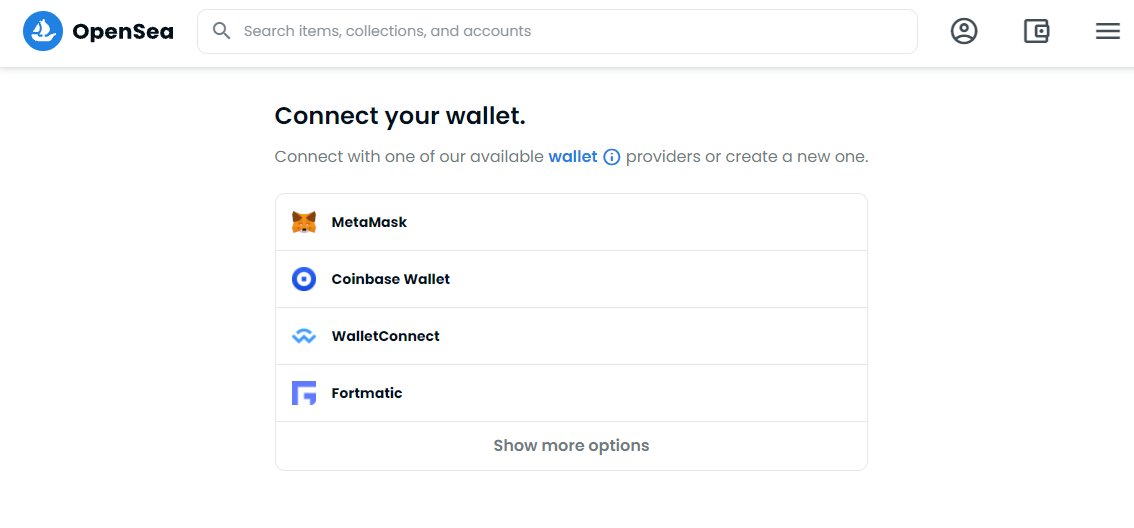The image size is (1134, 528).
Task: Click the OpenSea ship logo icon
Action: point(43,31)
